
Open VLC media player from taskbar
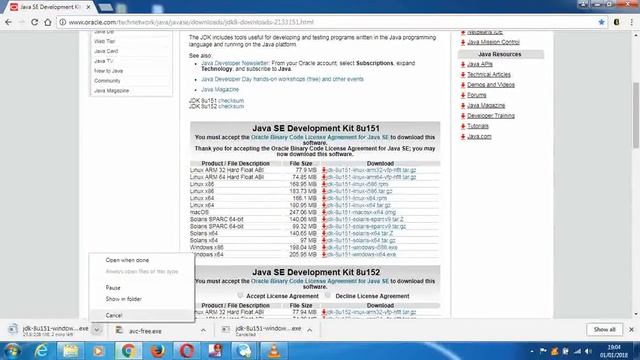273,351
